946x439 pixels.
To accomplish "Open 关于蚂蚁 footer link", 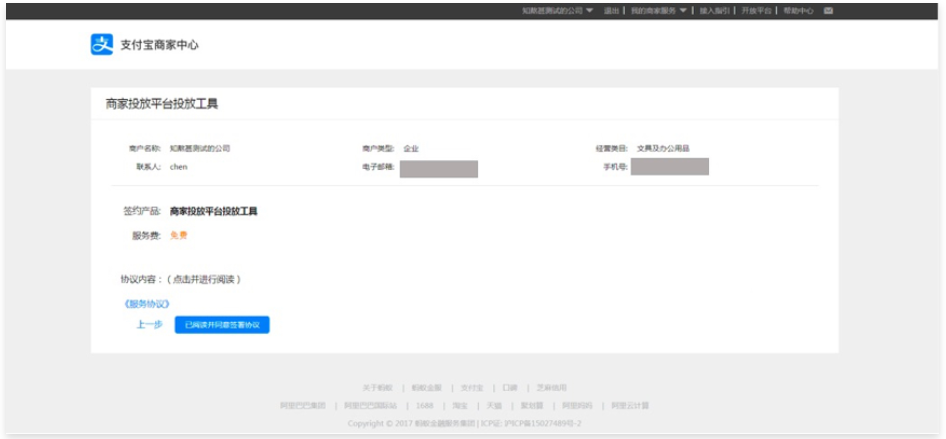I will (378, 388).
